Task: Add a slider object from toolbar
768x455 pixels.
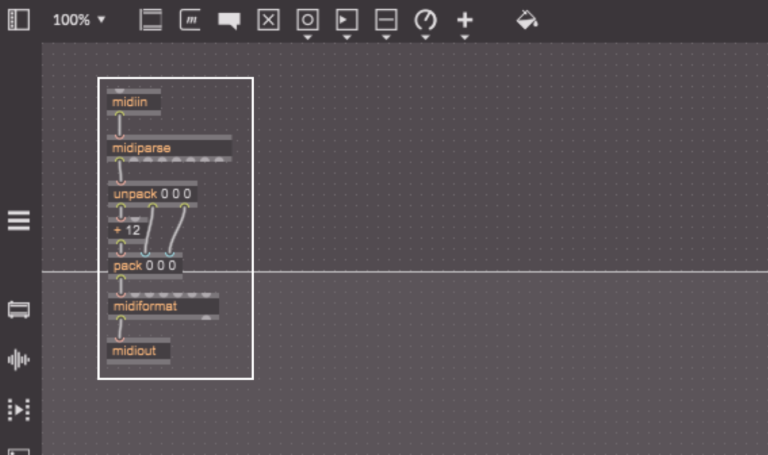Action: coord(386,20)
